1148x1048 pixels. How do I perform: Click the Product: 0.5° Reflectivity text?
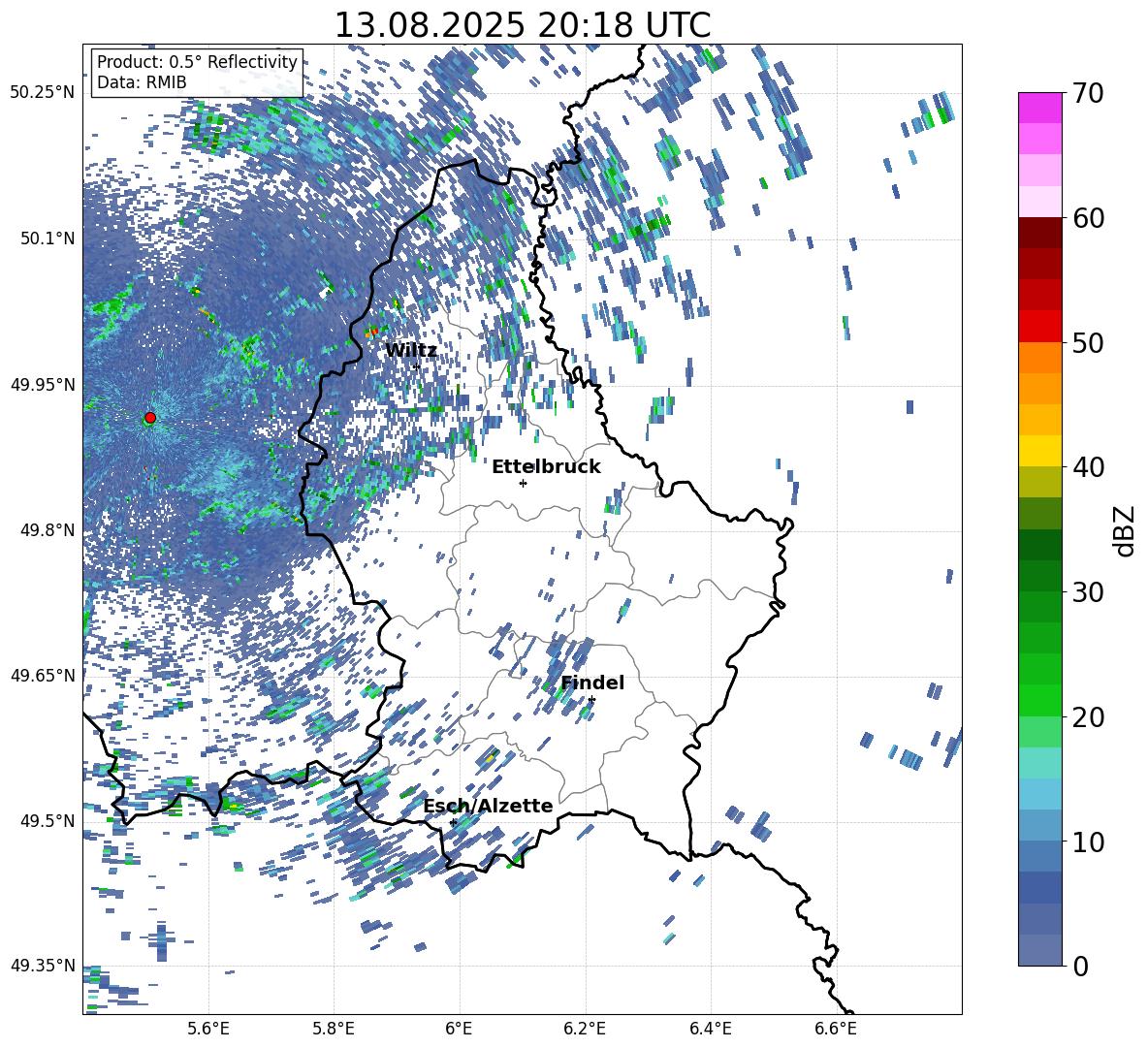coord(197,61)
